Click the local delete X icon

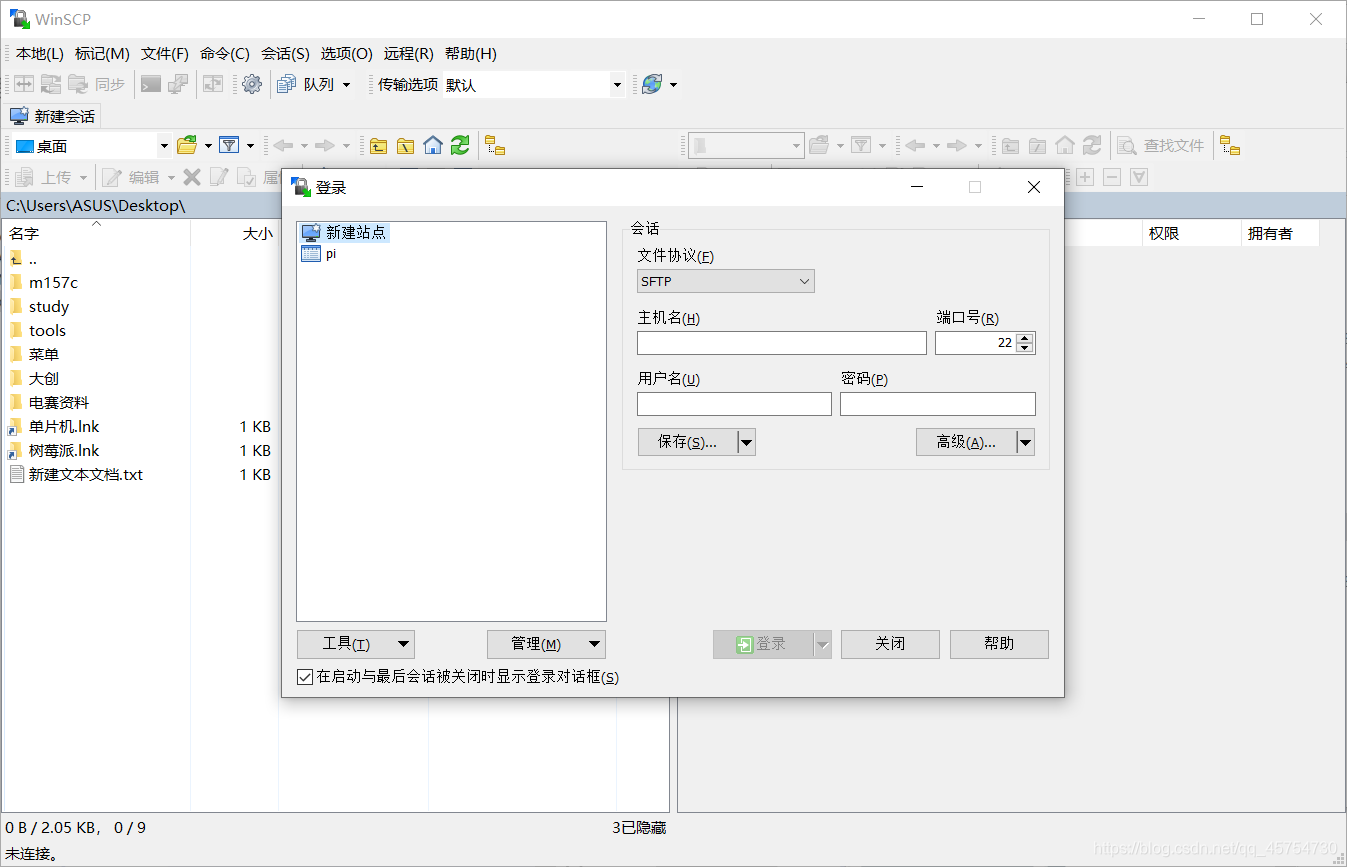point(192,177)
